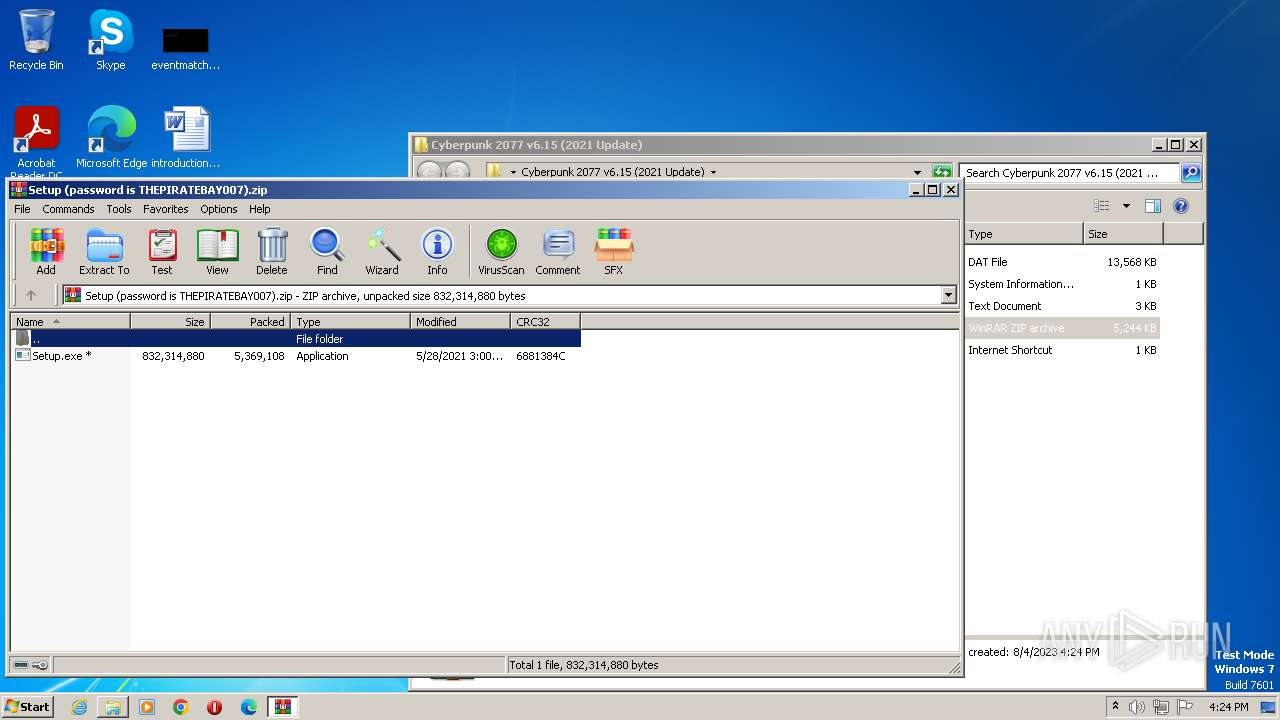
Task: Expand Cyberpunk 2077 breadcrumb arrow in Explorer
Action: (x=713, y=172)
